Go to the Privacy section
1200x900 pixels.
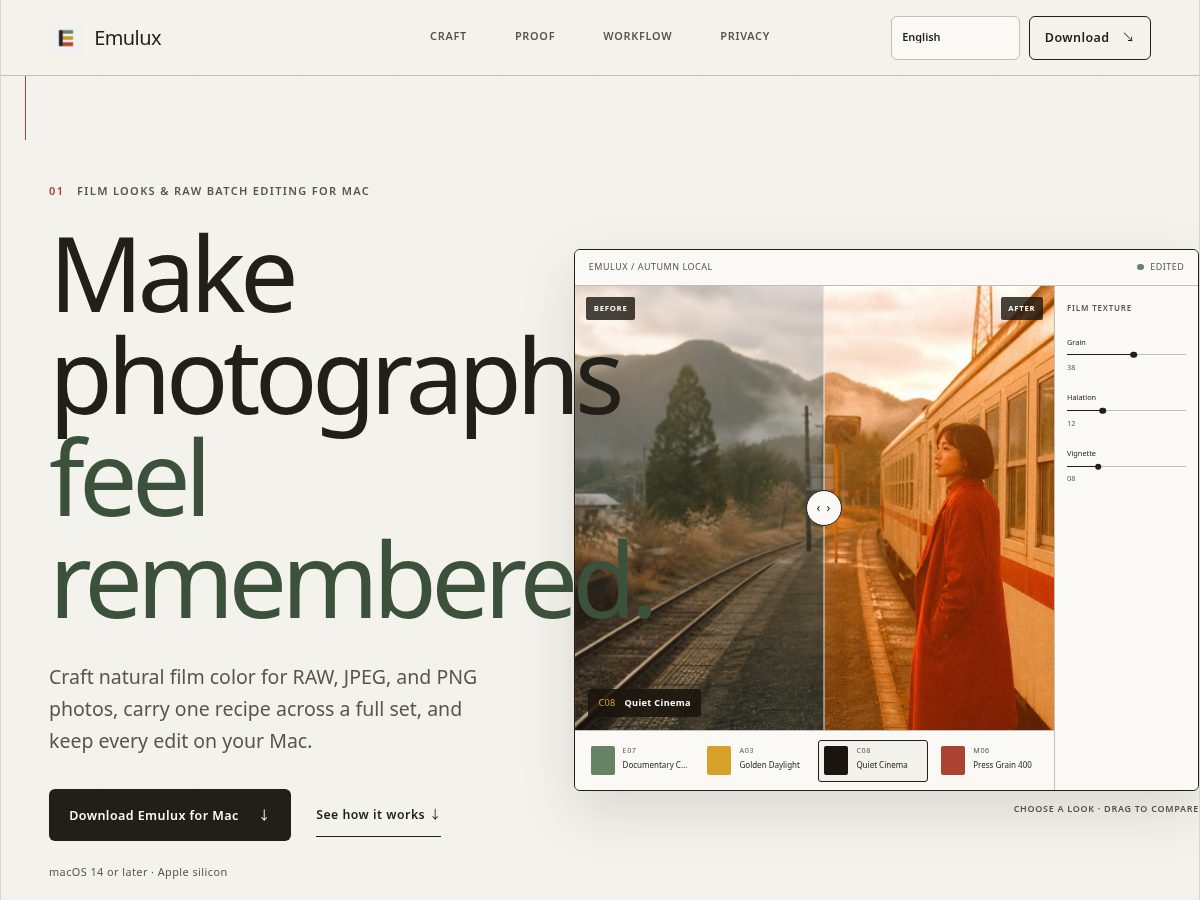pos(745,36)
